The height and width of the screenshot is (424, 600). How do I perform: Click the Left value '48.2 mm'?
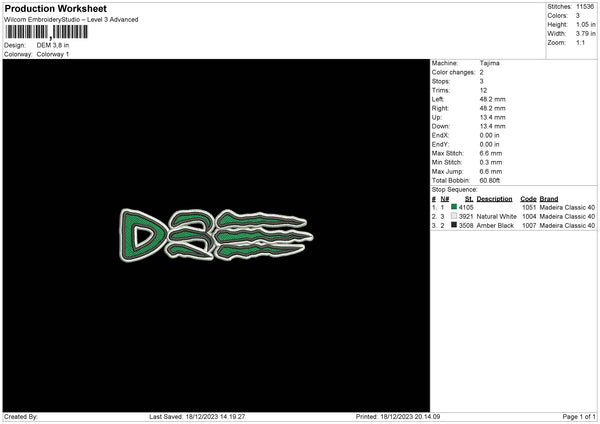[492, 99]
